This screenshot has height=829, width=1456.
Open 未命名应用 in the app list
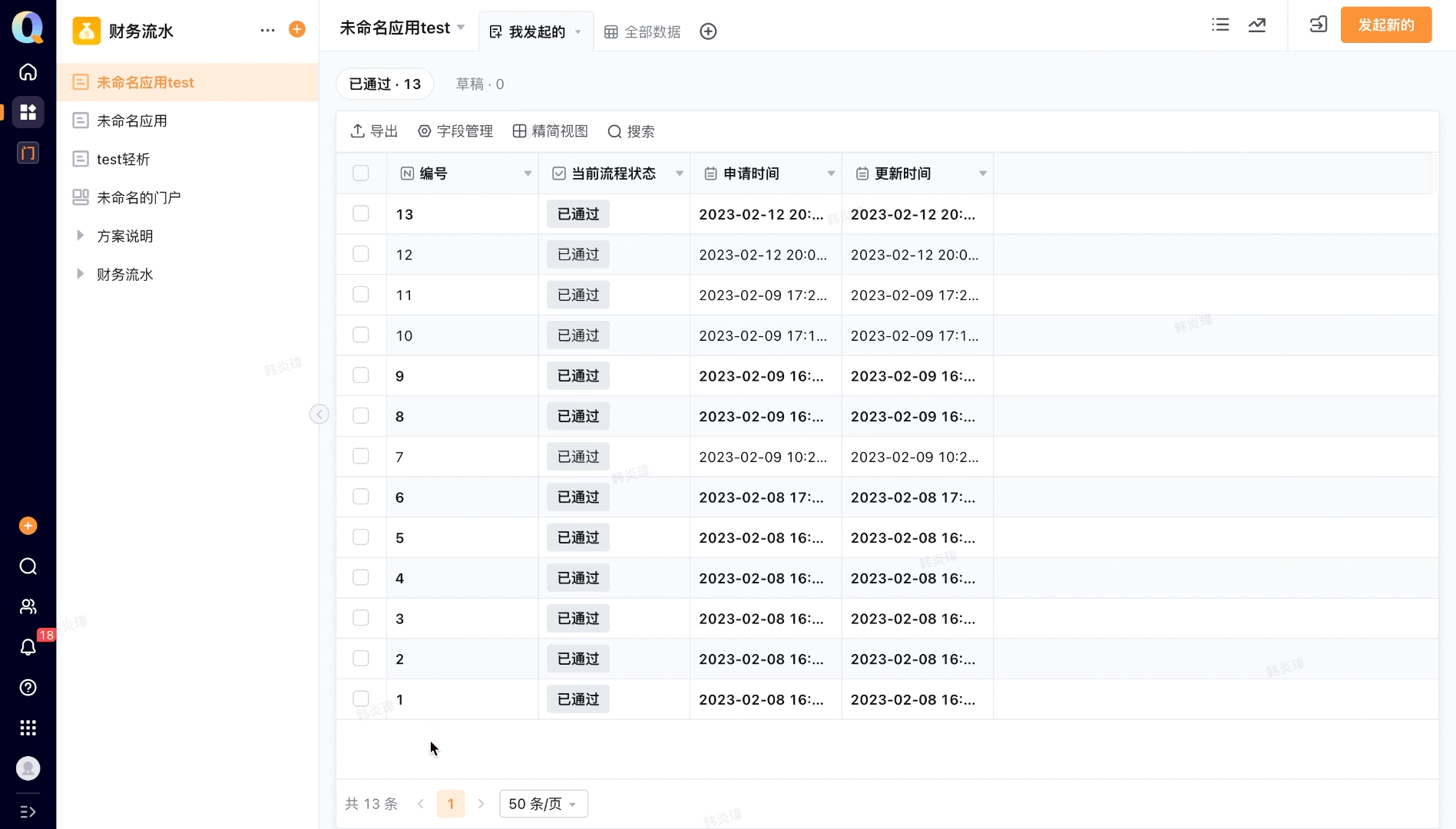coord(187,121)
